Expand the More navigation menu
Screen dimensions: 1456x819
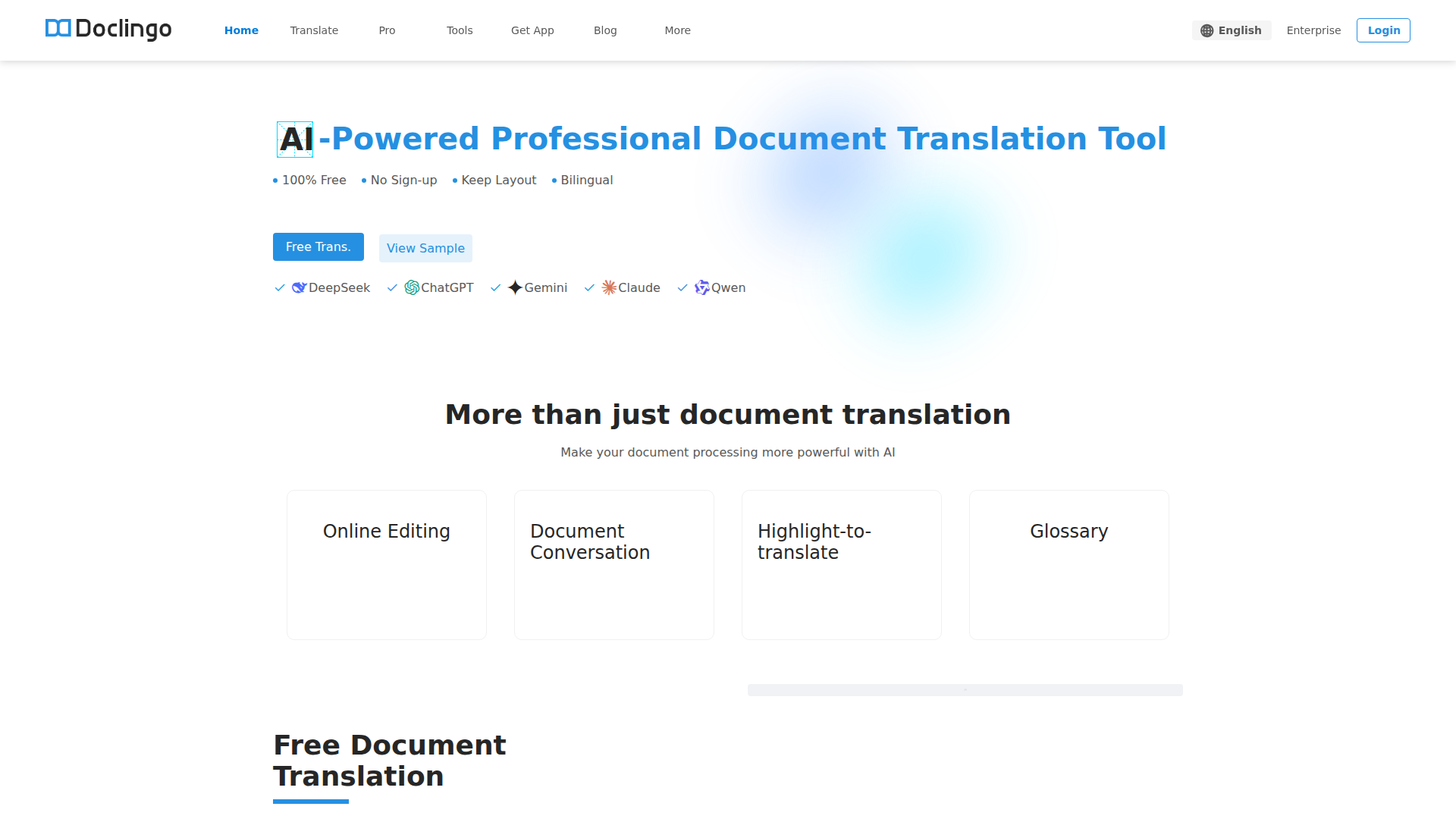coord(677,30)
